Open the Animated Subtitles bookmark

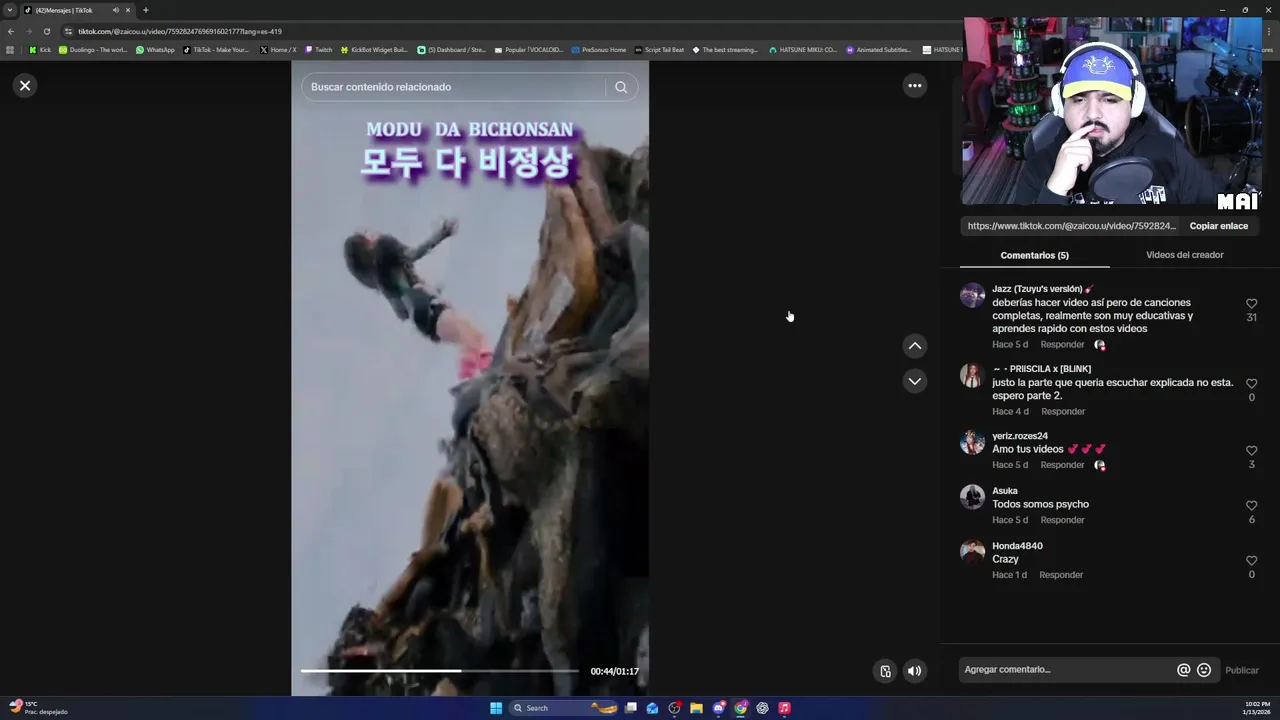[879, 49]
